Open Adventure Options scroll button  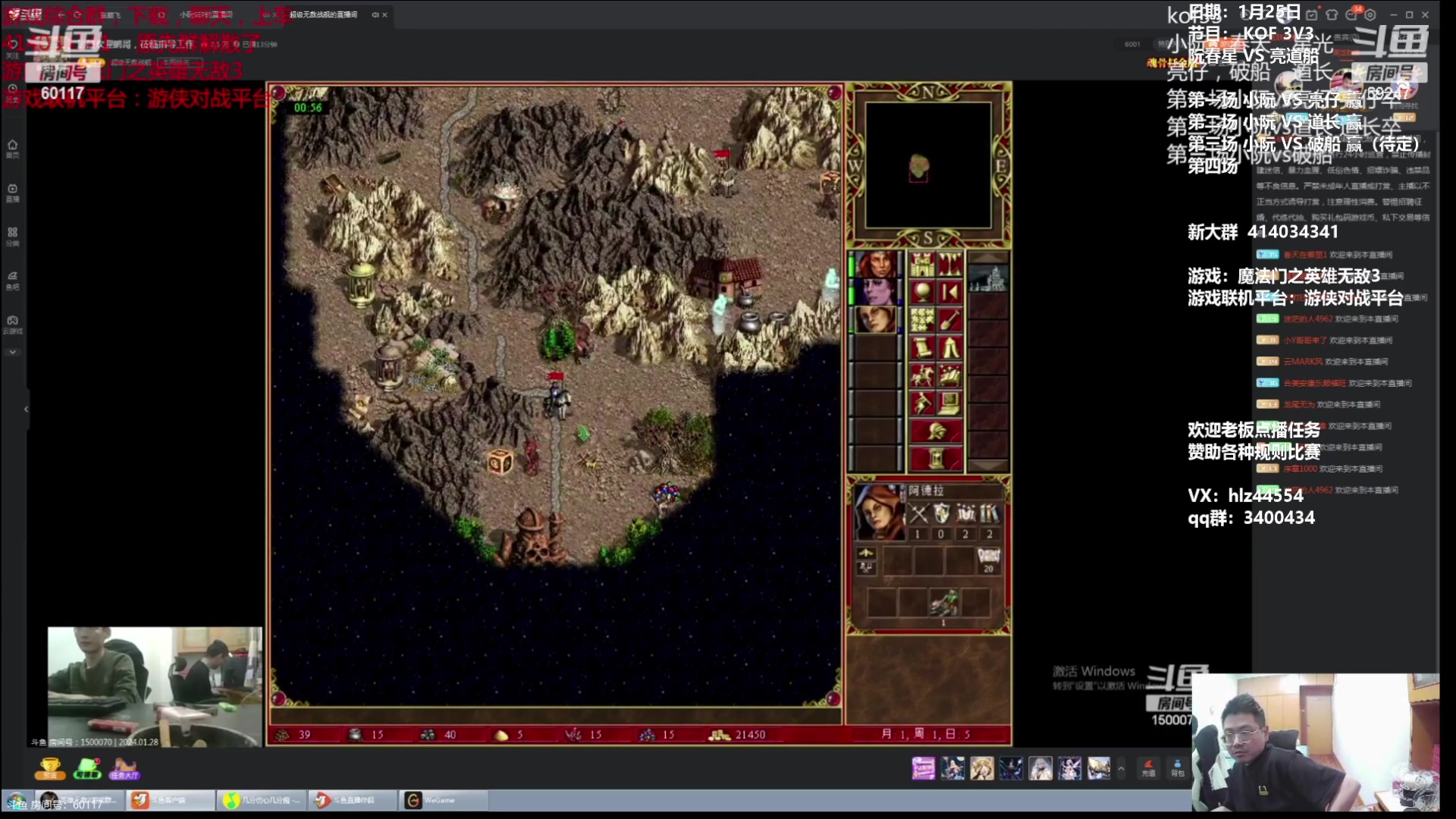(922, 348)
